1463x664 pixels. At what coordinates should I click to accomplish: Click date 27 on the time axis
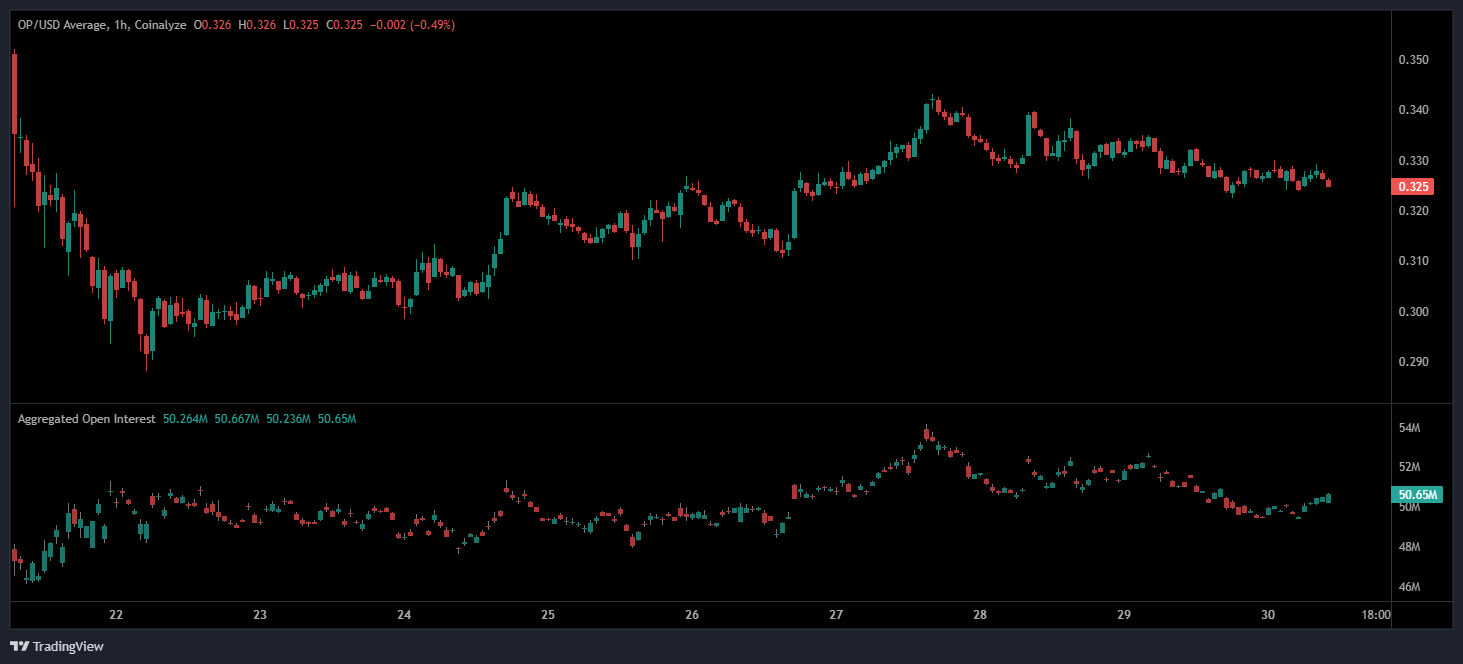click(836, 615)
